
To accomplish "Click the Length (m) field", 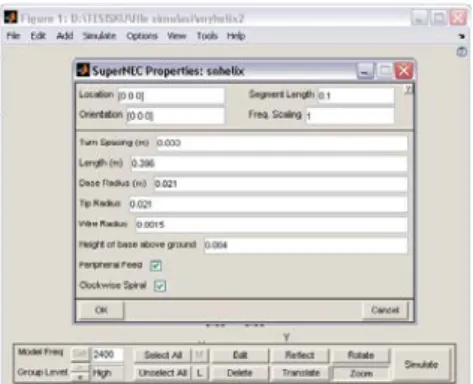I will coord(269,163).
